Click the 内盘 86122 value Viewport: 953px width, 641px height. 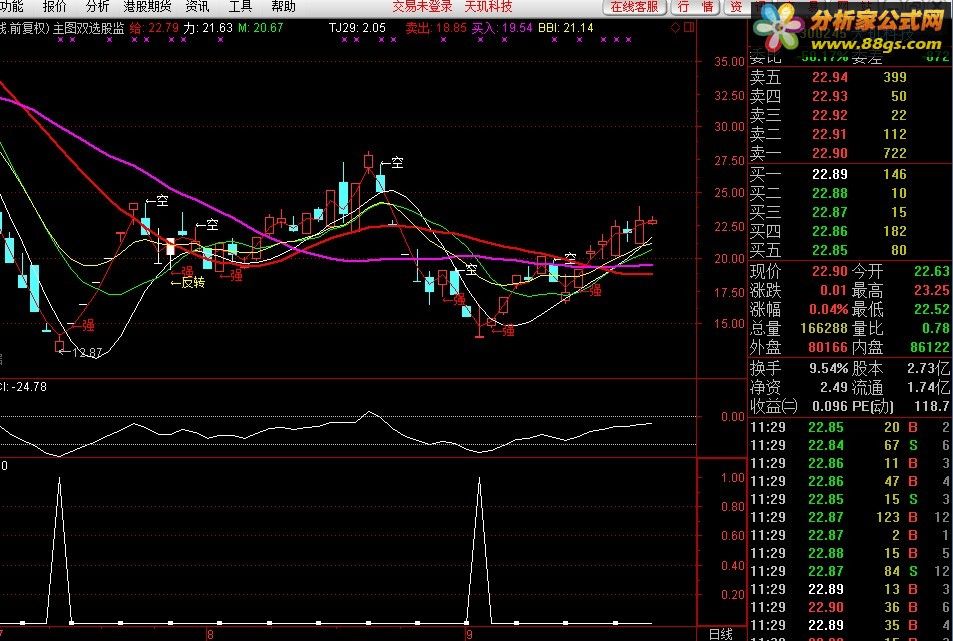coord(930,347)
